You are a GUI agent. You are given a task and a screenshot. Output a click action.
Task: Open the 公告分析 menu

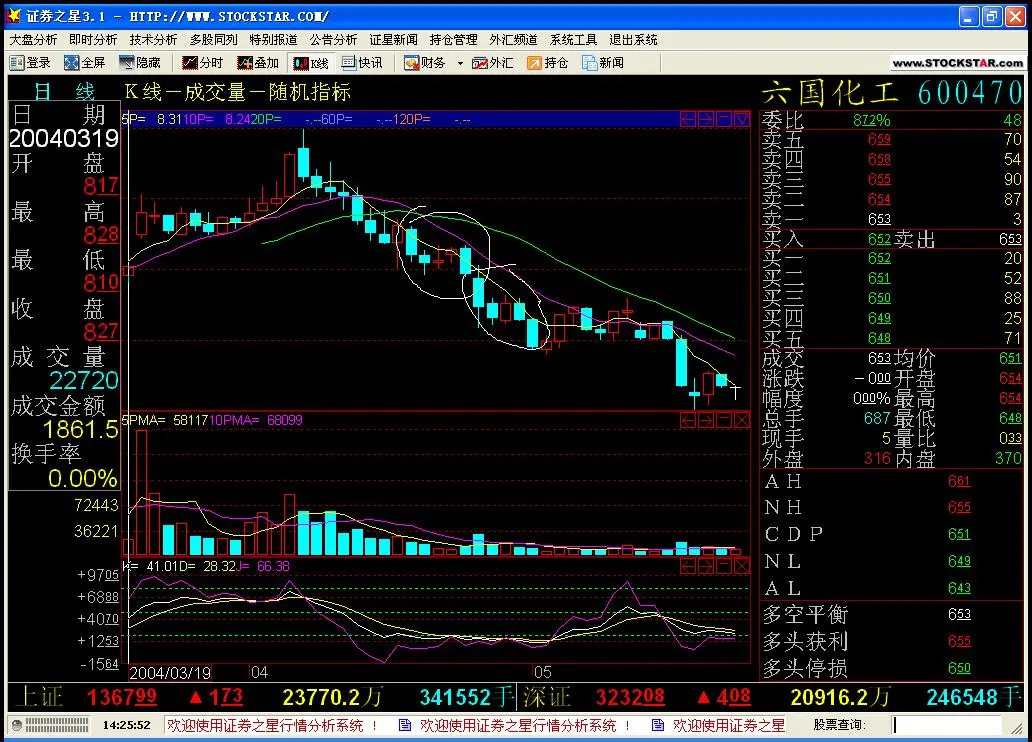(333, 40)
